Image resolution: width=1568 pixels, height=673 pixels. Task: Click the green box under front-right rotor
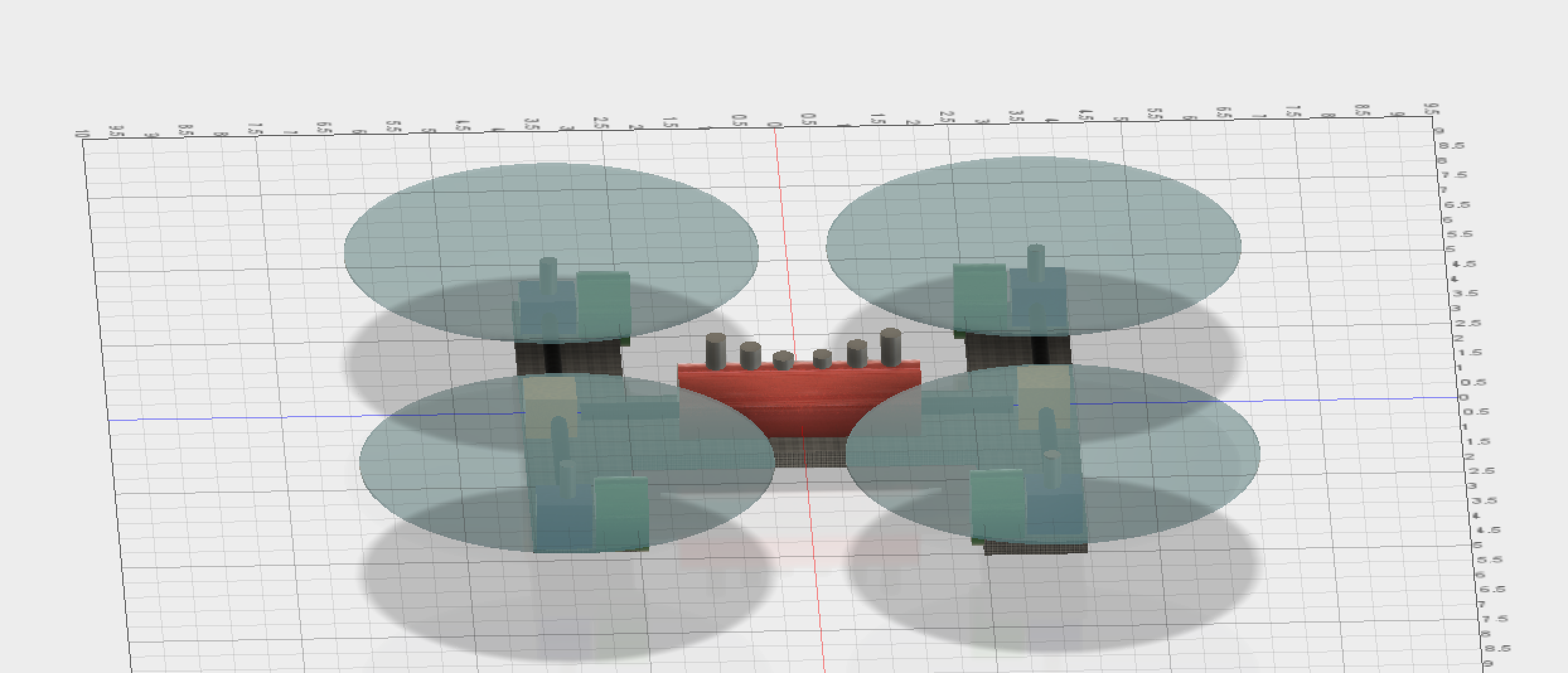coord(996,504)
